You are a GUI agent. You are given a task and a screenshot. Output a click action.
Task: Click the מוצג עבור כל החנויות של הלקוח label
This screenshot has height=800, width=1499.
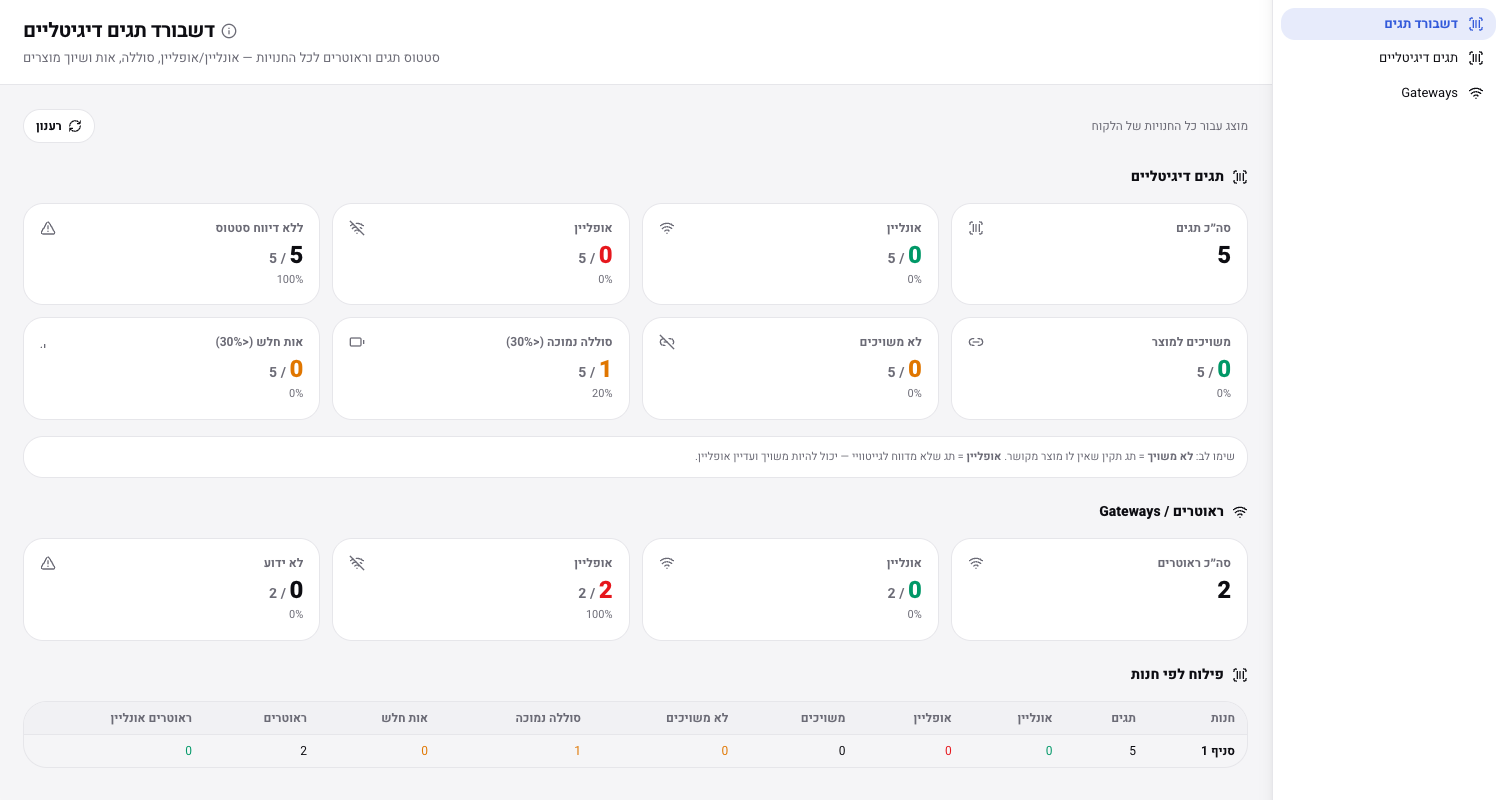(x=1169, y=126)
